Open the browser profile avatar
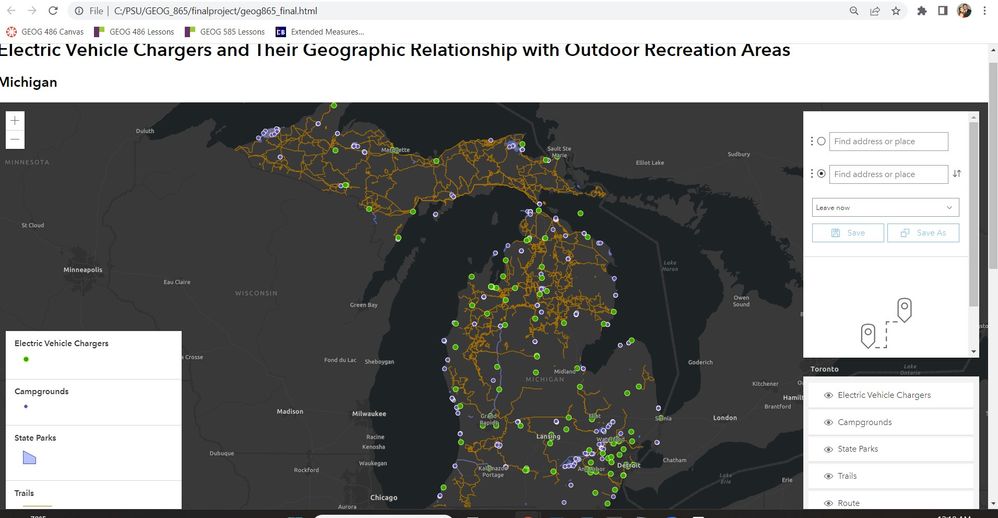 click(964, 11)
